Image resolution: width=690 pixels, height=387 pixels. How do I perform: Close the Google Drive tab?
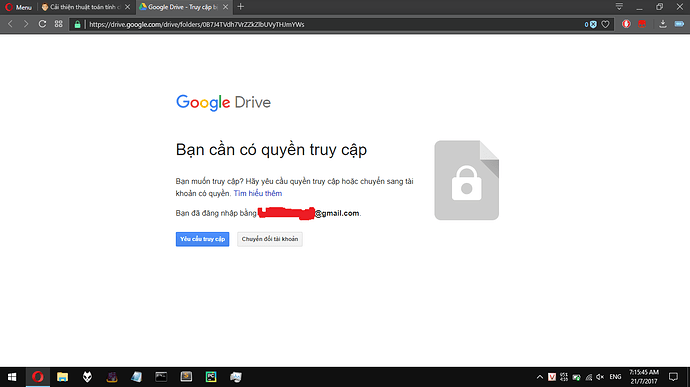pyautogui.click(x=225, y=7)
